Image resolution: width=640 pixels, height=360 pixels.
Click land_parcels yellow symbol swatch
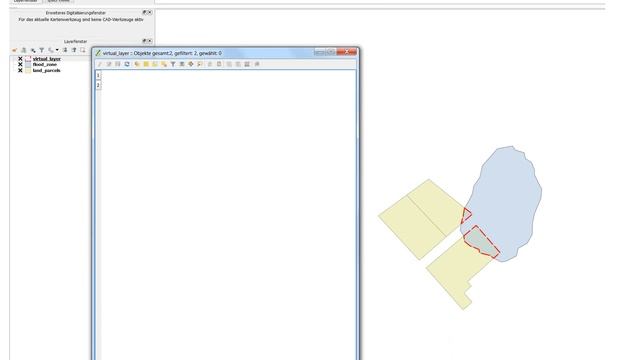[28, 70]
